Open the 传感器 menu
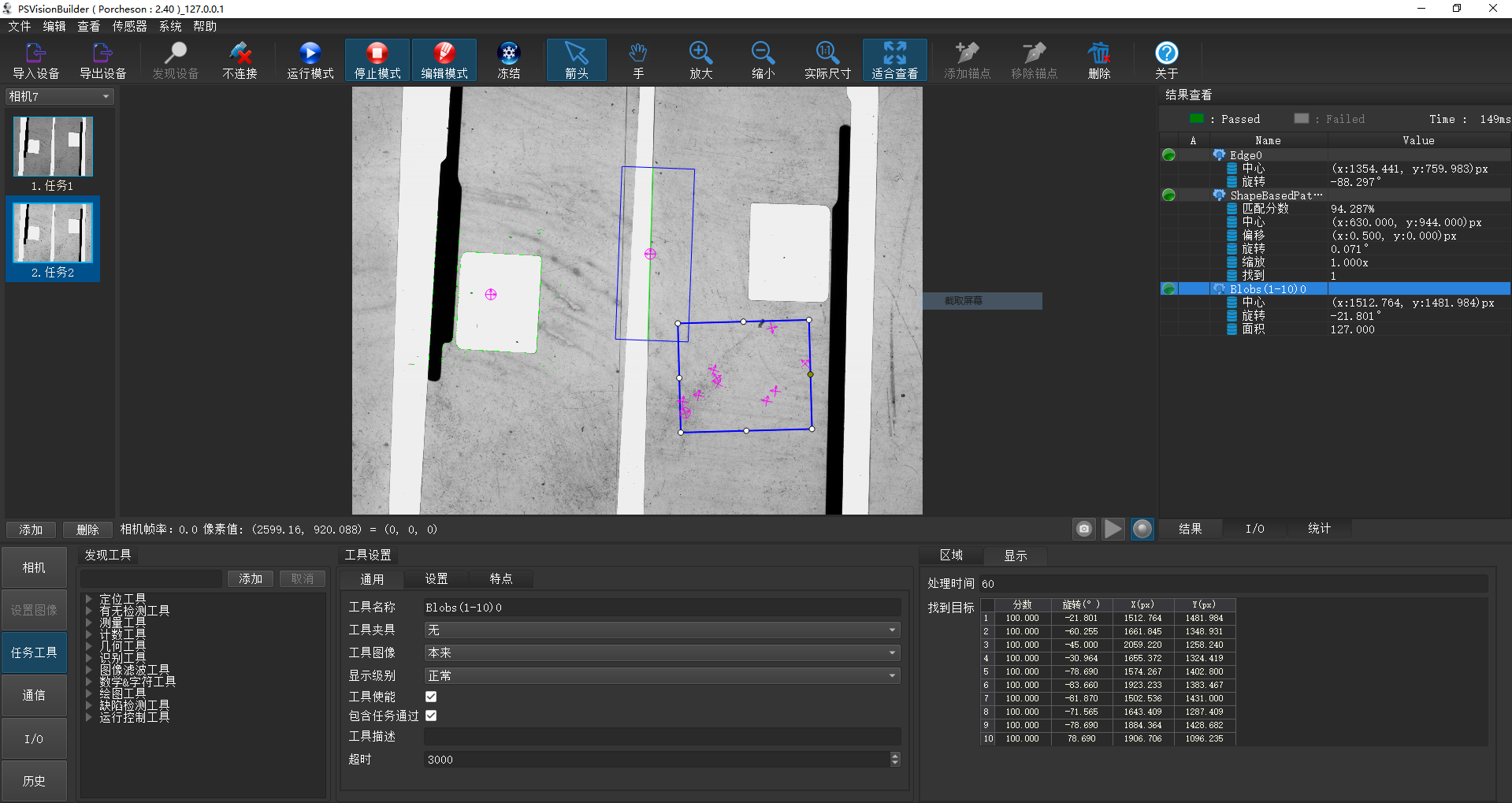The image size is (1512, 803). coord(129,26)
